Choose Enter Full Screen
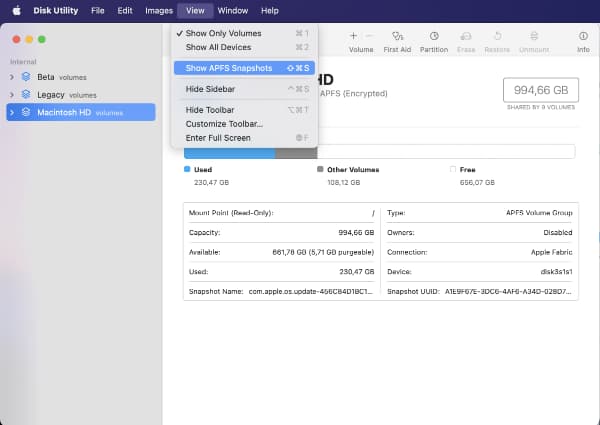 [x=244, y=138]
